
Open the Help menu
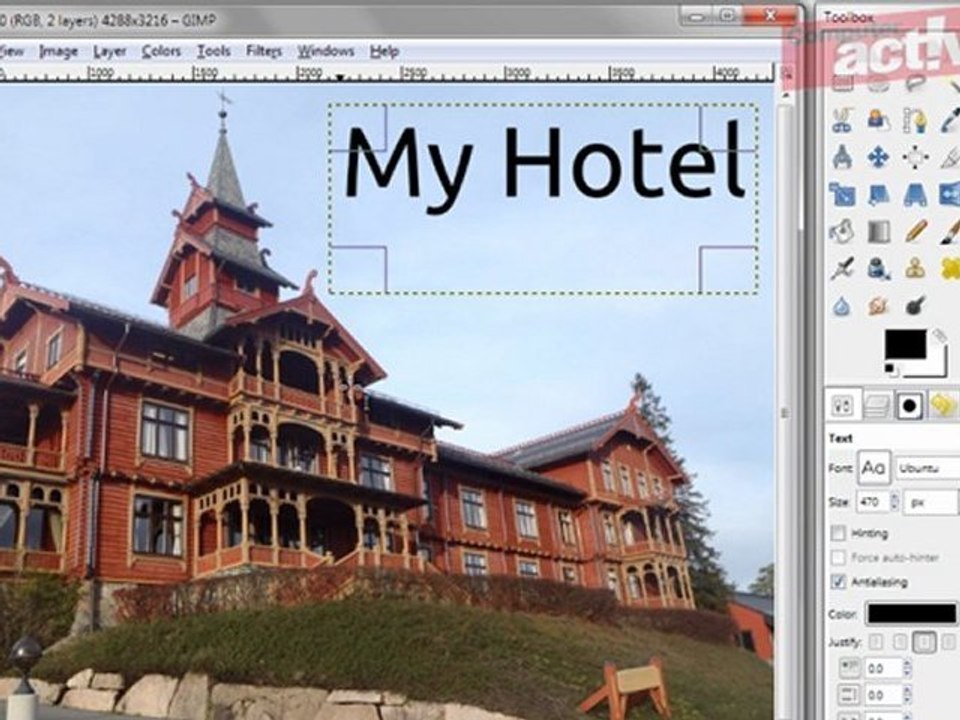point(384,51)
